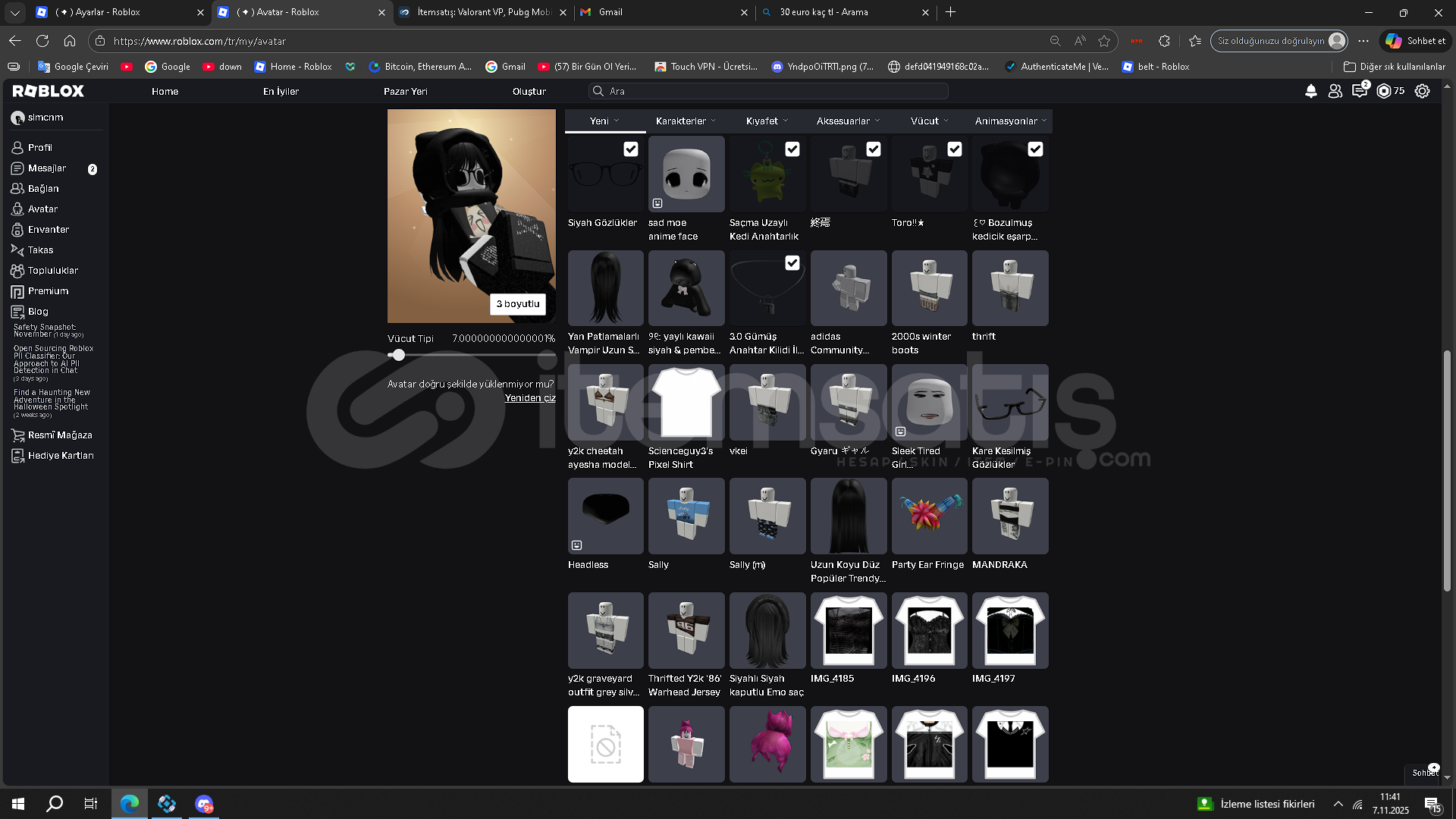Open Roblox notifications bell icon
This screenshot has width=1456, height=819.
coord(1310,91)
